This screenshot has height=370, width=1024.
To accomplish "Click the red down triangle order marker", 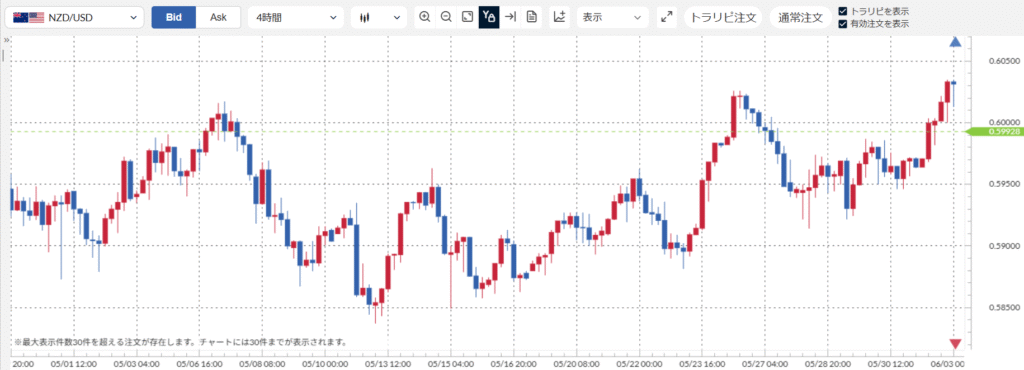I will (955, 344).
